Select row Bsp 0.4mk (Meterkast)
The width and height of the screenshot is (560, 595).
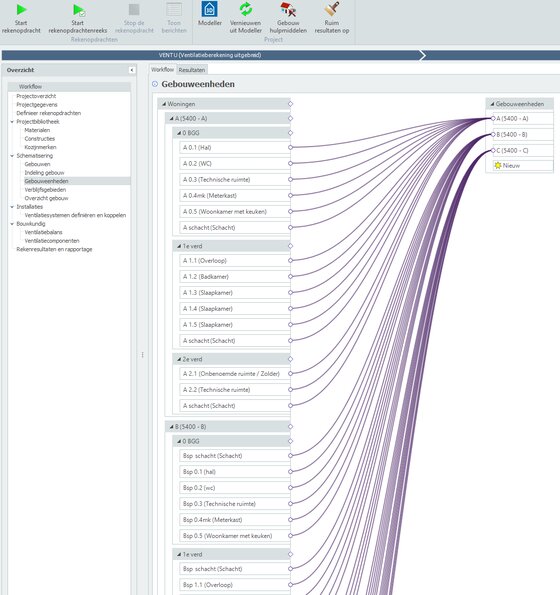(234, 519)
